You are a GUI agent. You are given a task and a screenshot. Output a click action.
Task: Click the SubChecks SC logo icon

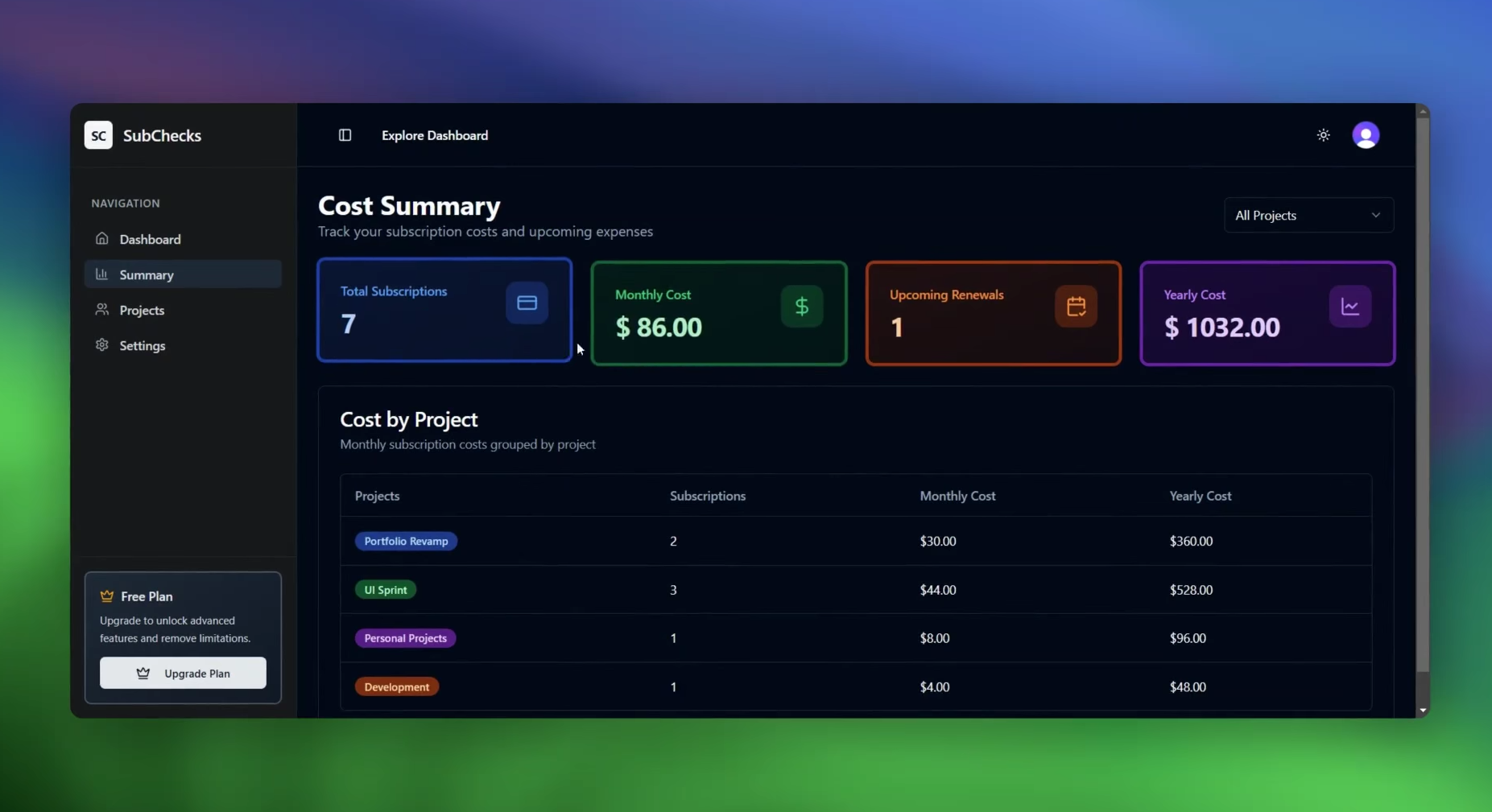click(98, 135)
